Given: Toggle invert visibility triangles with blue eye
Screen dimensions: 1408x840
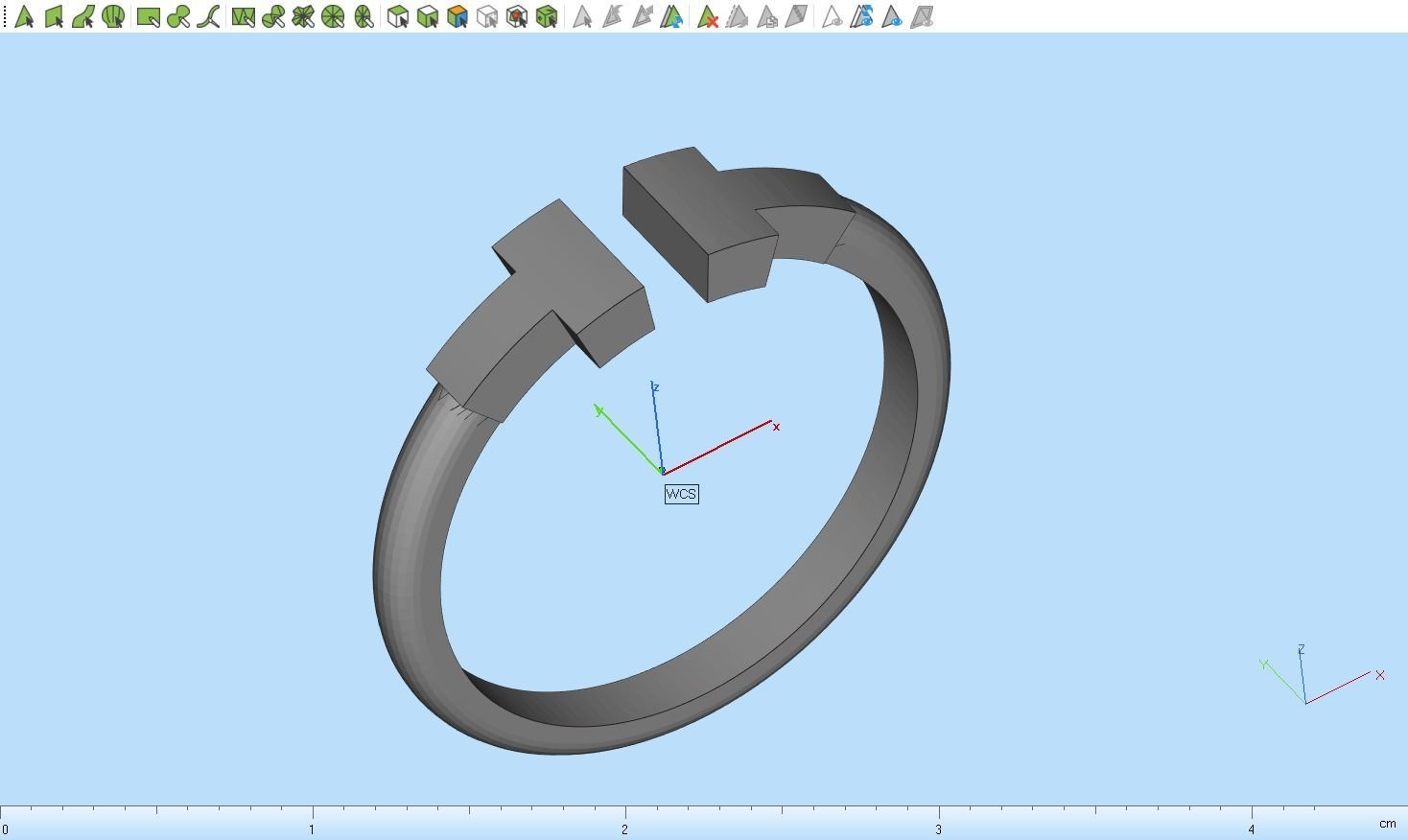Looking at the screenshot, I should pos(862,16).
